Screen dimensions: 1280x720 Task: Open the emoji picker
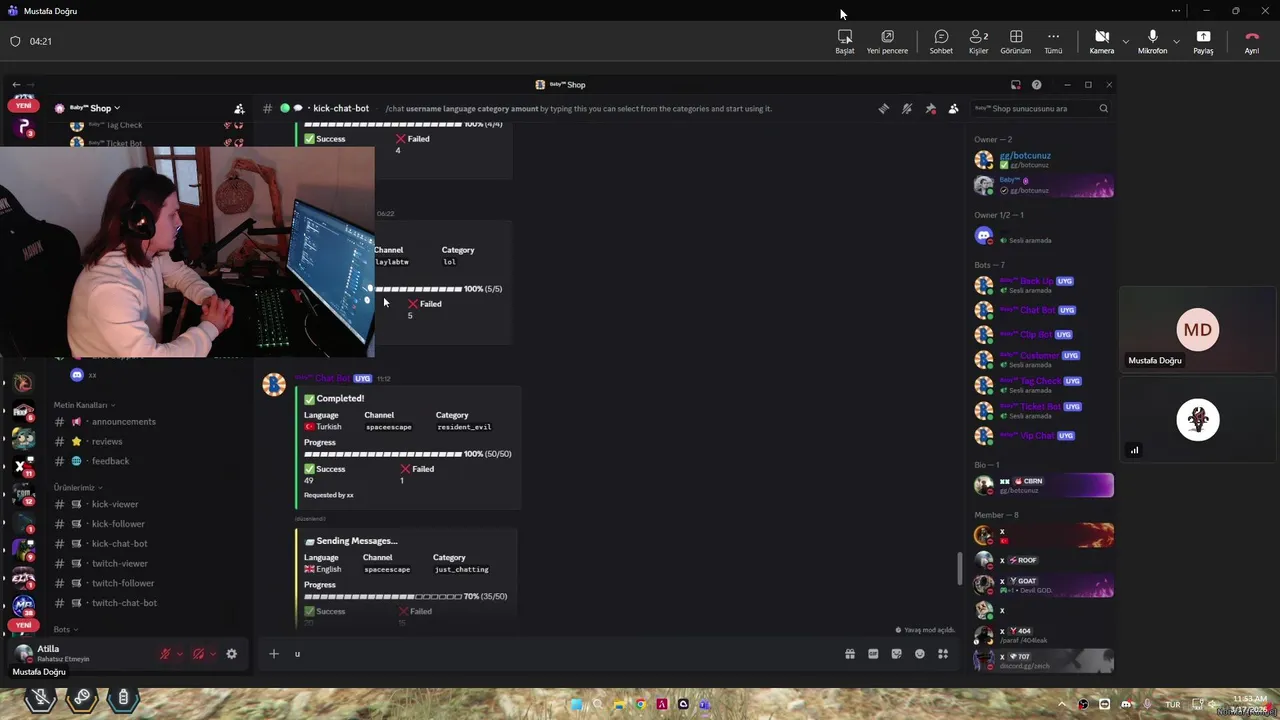pyautogui.click(x=920, y=654)
